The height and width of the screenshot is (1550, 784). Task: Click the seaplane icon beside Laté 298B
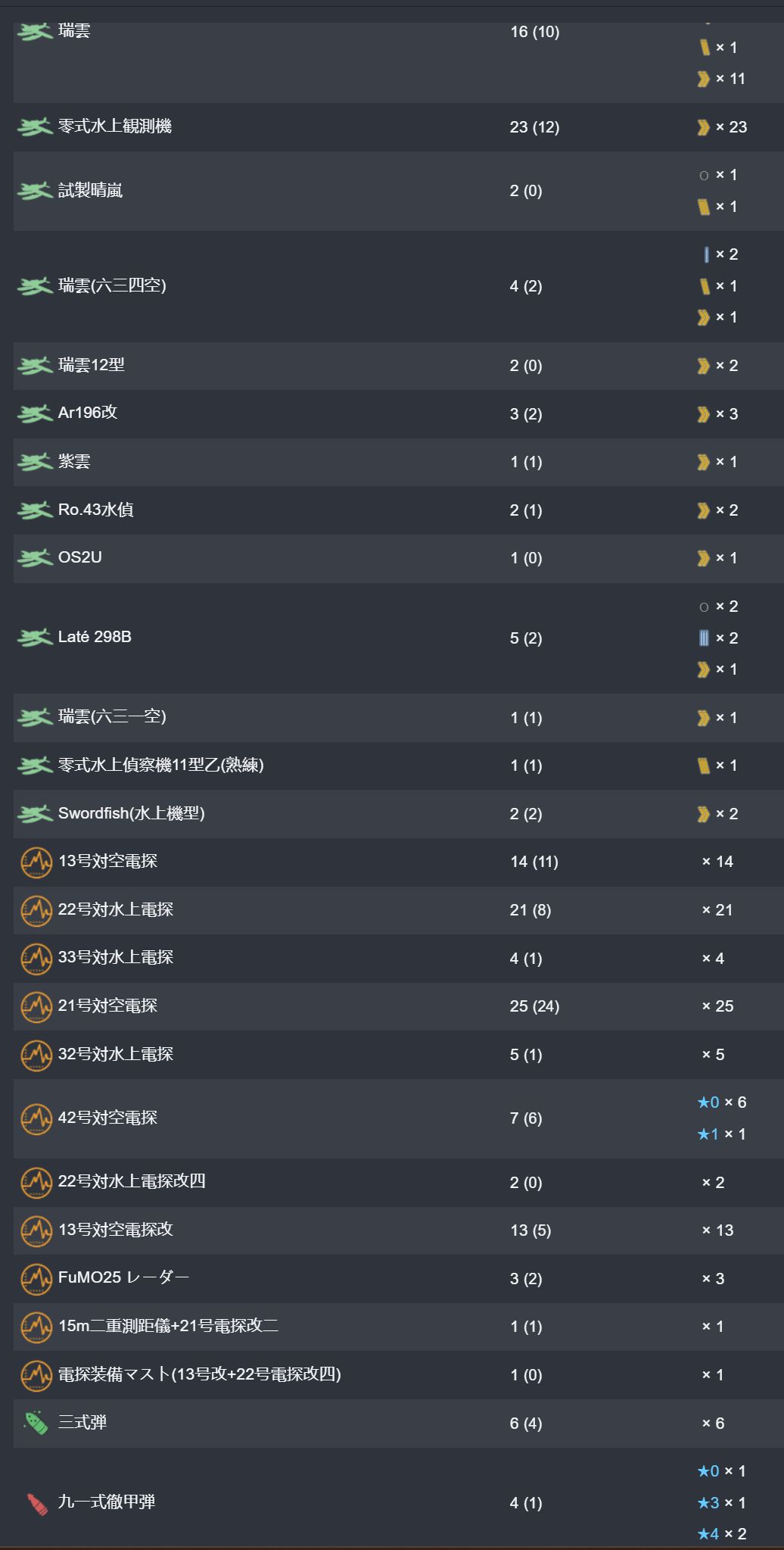coord(35,638)
